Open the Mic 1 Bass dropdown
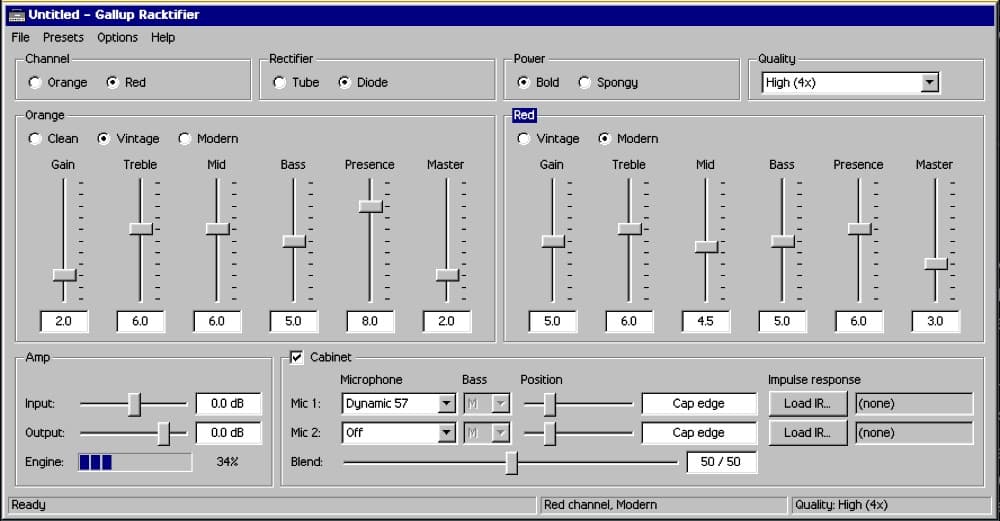 pyautogui.click(x=487, y=404)
